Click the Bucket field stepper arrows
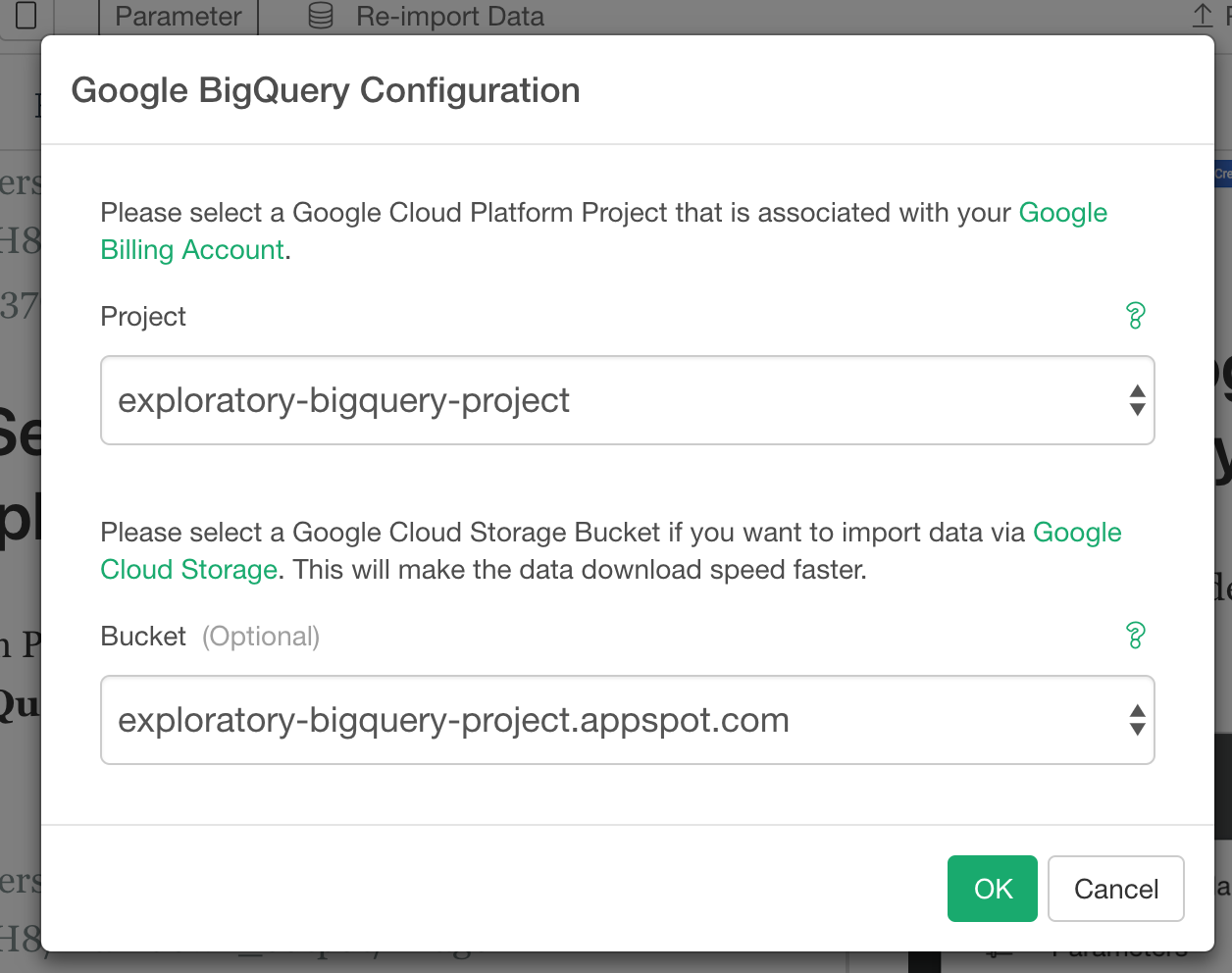 [x=1137, y=720]
